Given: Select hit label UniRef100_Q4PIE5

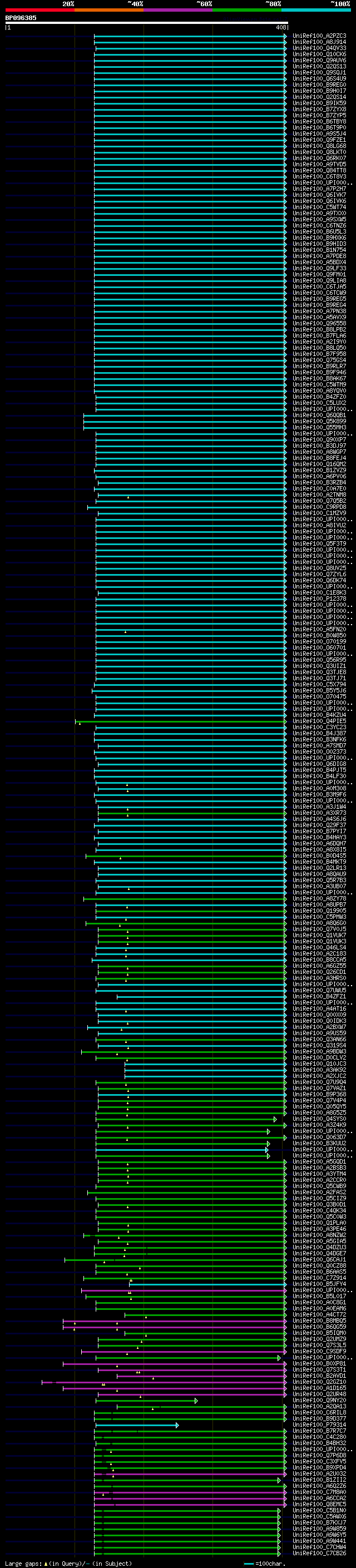Looking at the screenshot, I should click(x=319, y=721).
